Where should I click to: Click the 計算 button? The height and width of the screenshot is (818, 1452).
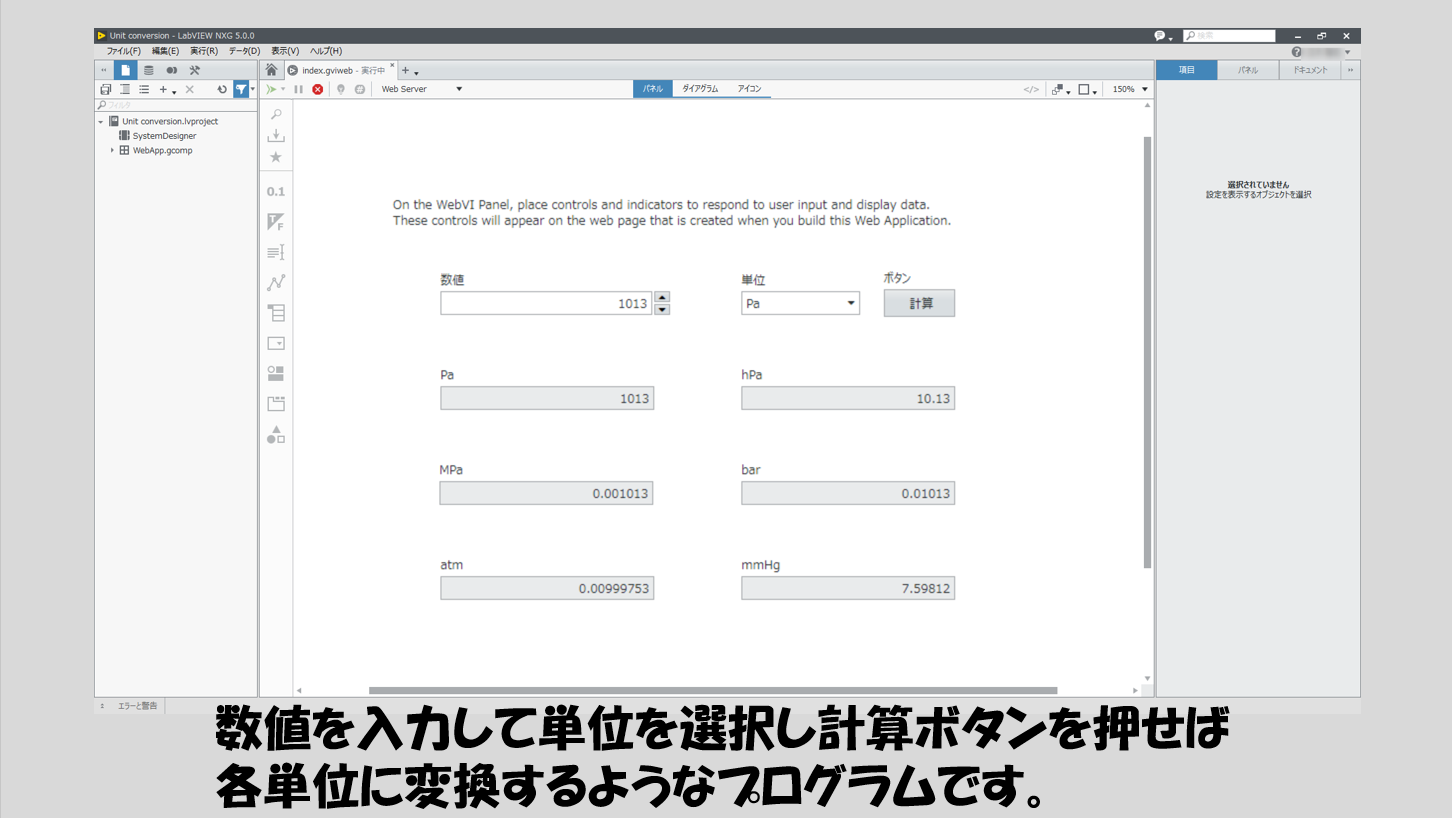(x=919, y=303)
